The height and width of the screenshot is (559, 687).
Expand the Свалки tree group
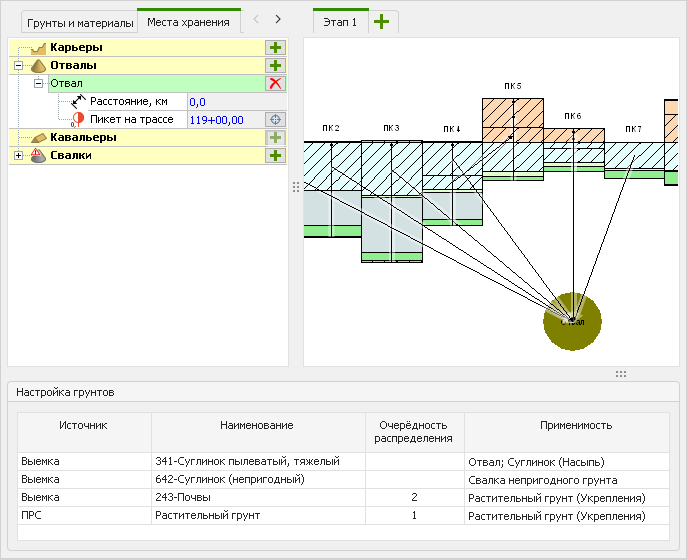(19, 155)
